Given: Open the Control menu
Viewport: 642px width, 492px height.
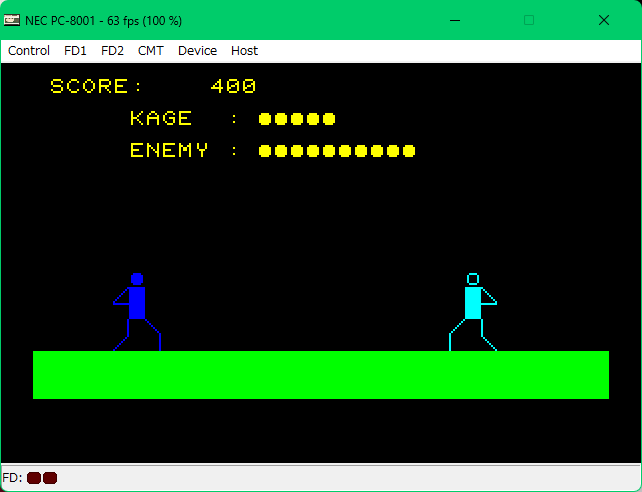Looking at the screenshot, I should tap(29, 50).
